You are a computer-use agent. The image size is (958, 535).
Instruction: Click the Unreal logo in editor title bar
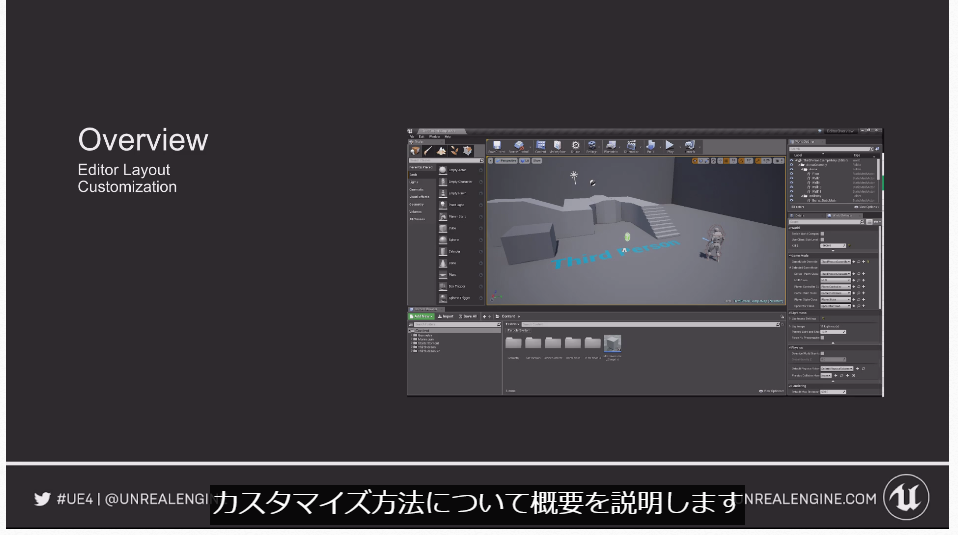(x=410, y=131)
